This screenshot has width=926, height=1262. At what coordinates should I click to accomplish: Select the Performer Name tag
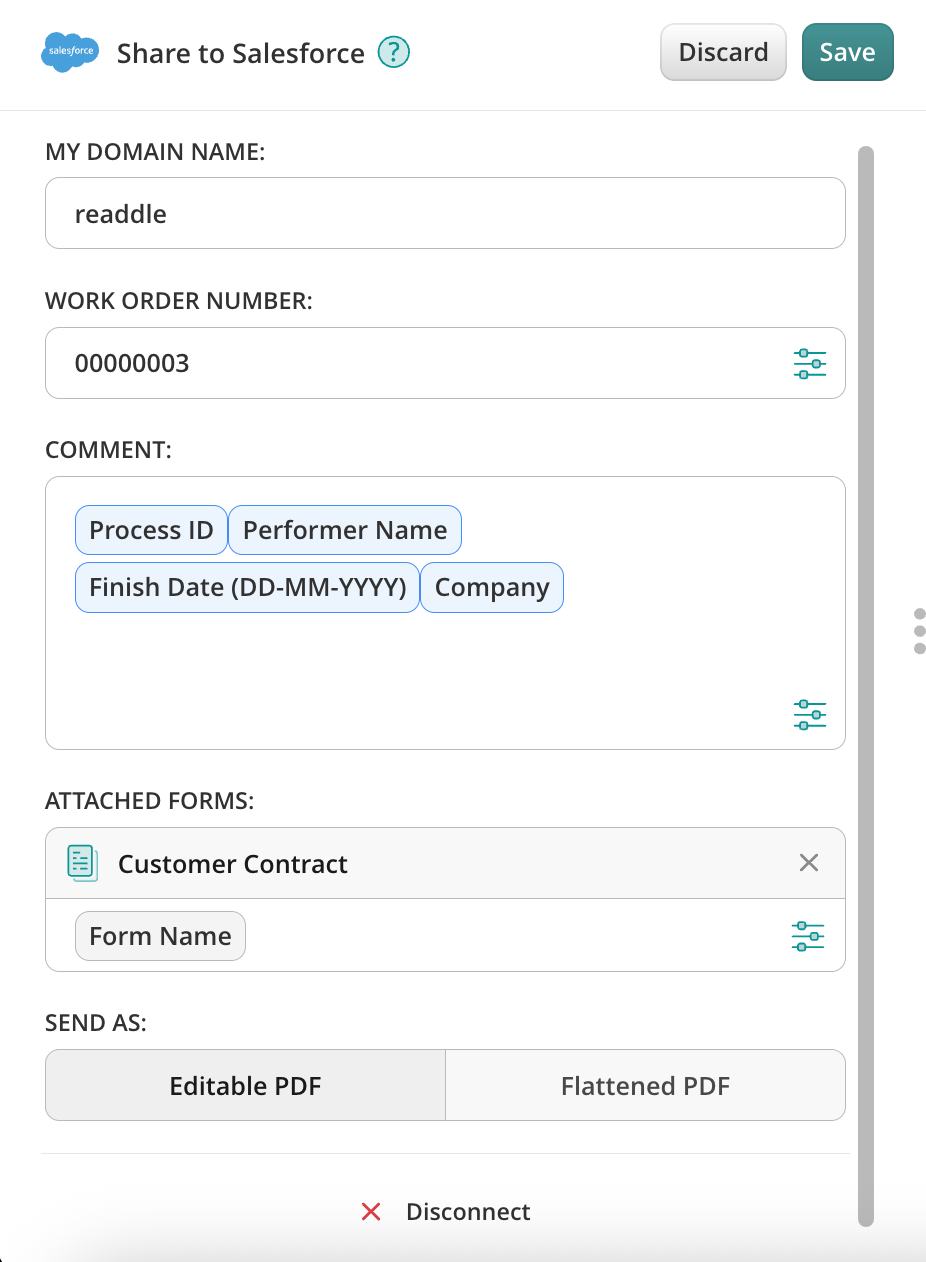pyautogui.click(x=345, y=530)
